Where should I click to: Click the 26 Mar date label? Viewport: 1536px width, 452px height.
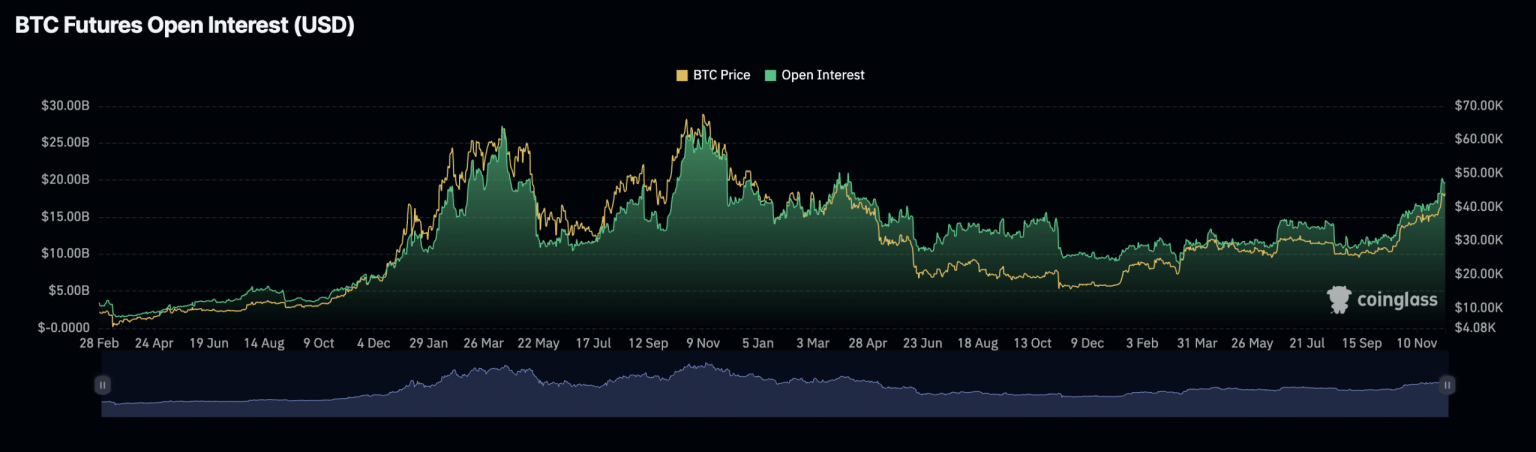[x=483, y=343]
